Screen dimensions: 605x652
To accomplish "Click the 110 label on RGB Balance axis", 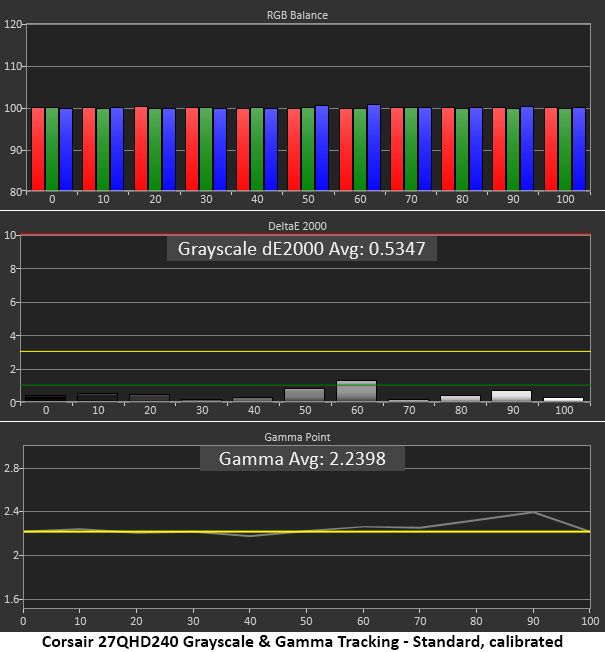I will point(12,66).
